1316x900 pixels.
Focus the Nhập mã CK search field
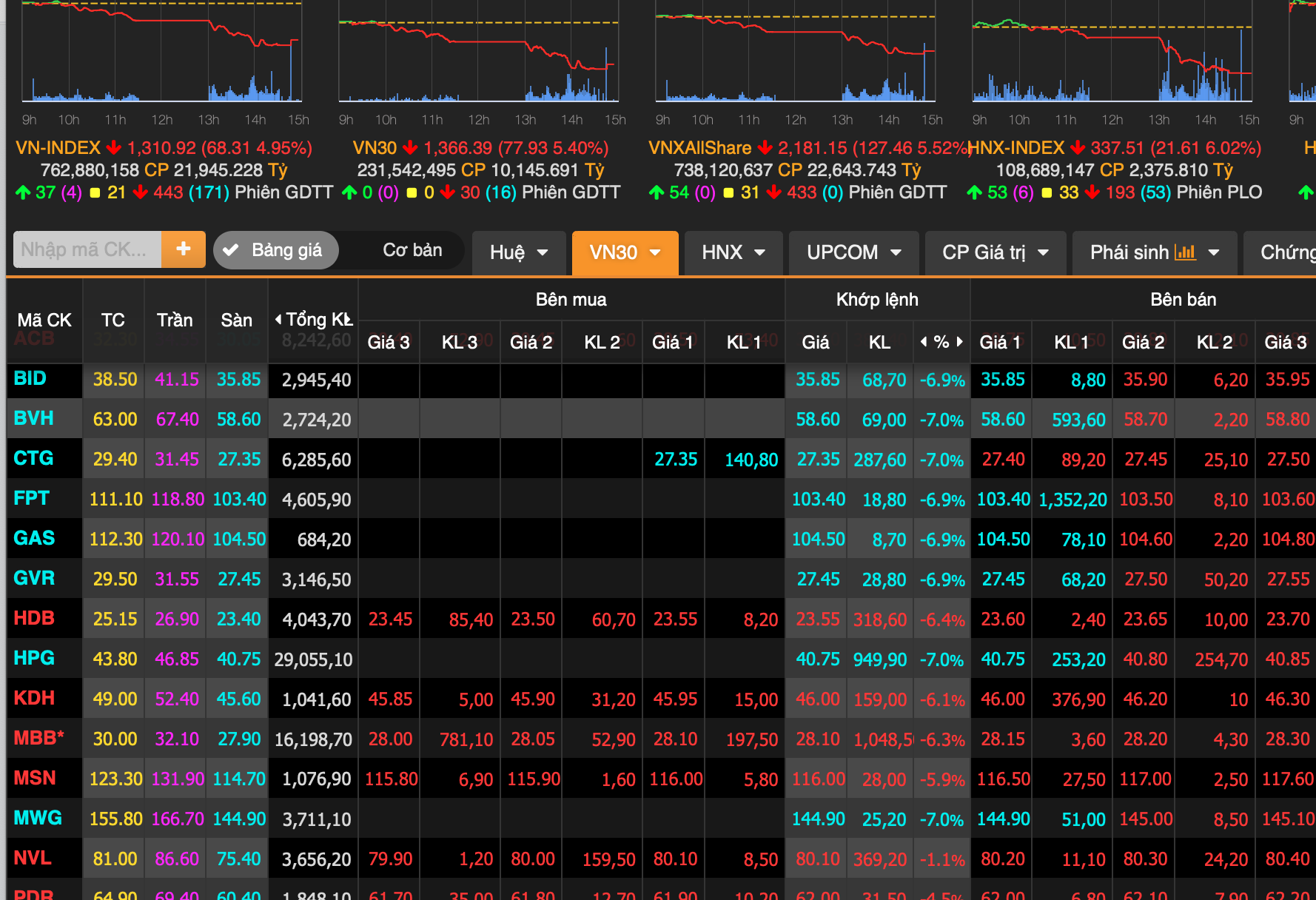pyautogui.click(x=87, y=249)
